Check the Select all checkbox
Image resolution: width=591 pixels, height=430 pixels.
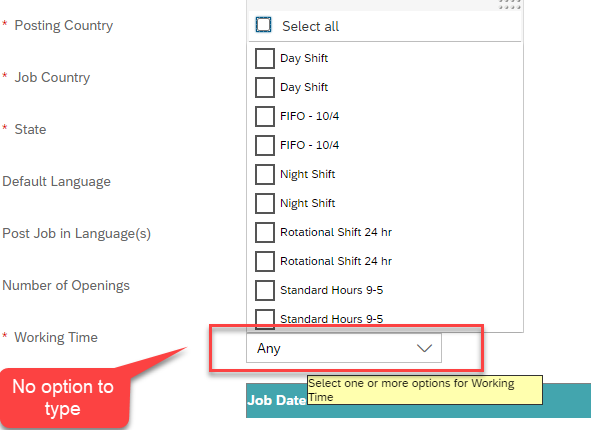click(263, 25)
